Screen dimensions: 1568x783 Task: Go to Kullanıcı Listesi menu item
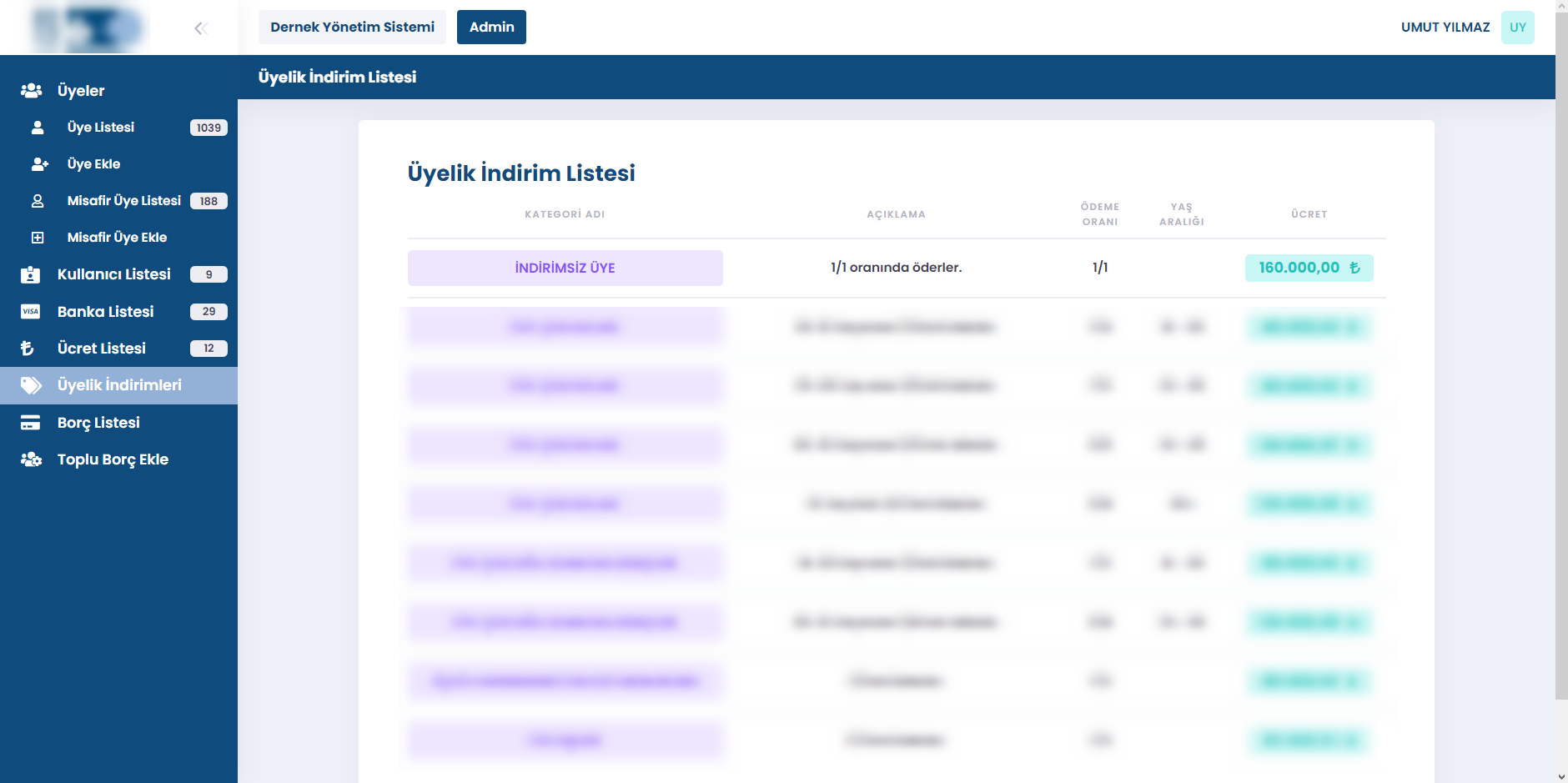click(113, 274)
